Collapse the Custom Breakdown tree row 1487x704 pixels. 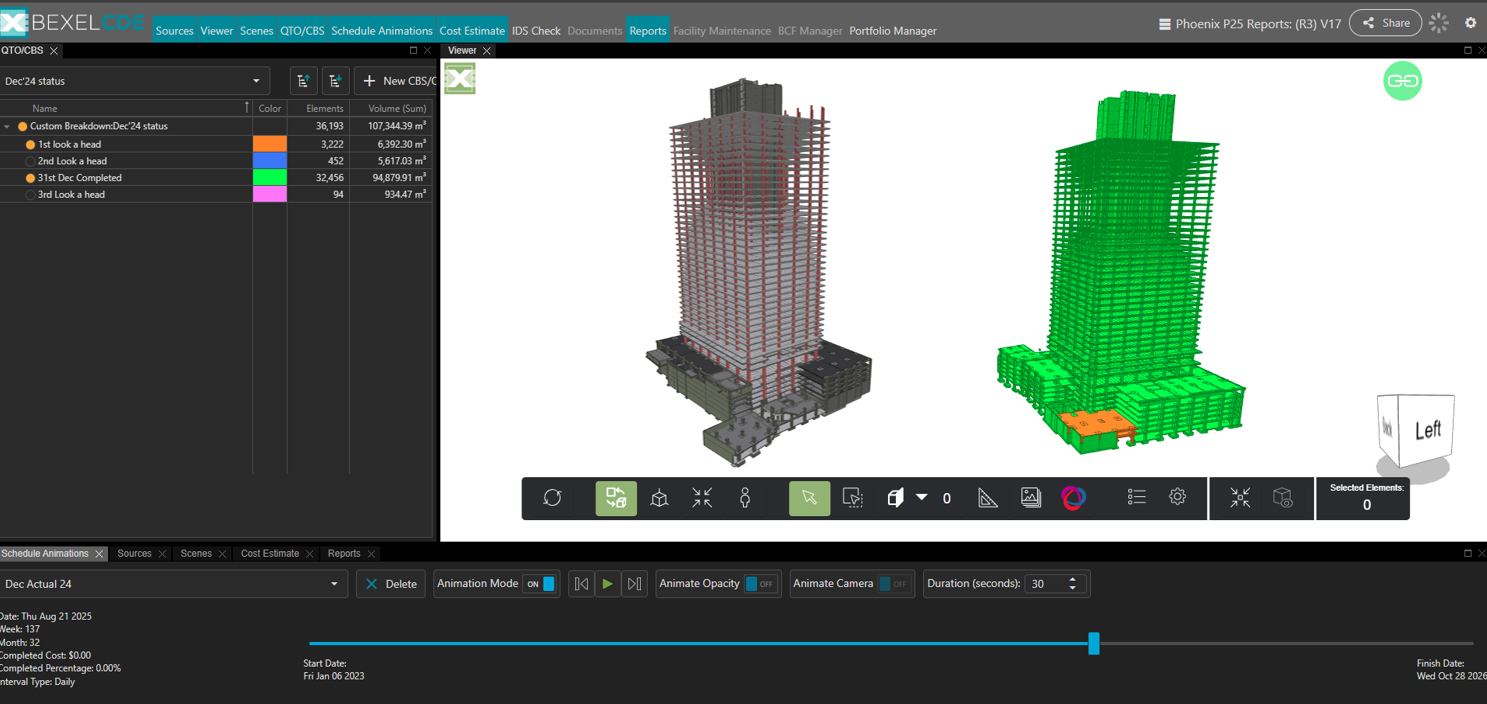[8, 127]
